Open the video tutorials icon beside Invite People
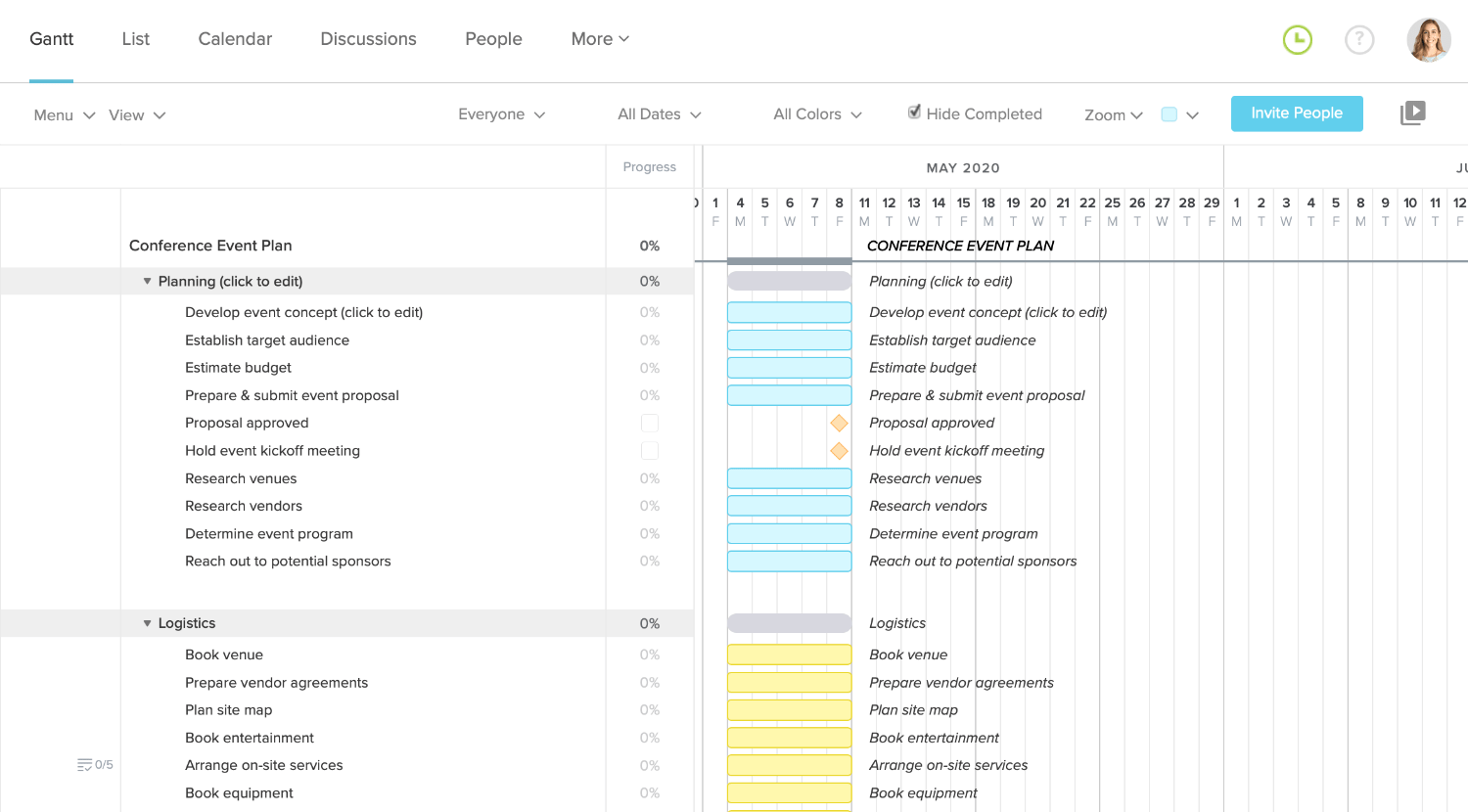 pyautogui.click(x=1413, y=113)
